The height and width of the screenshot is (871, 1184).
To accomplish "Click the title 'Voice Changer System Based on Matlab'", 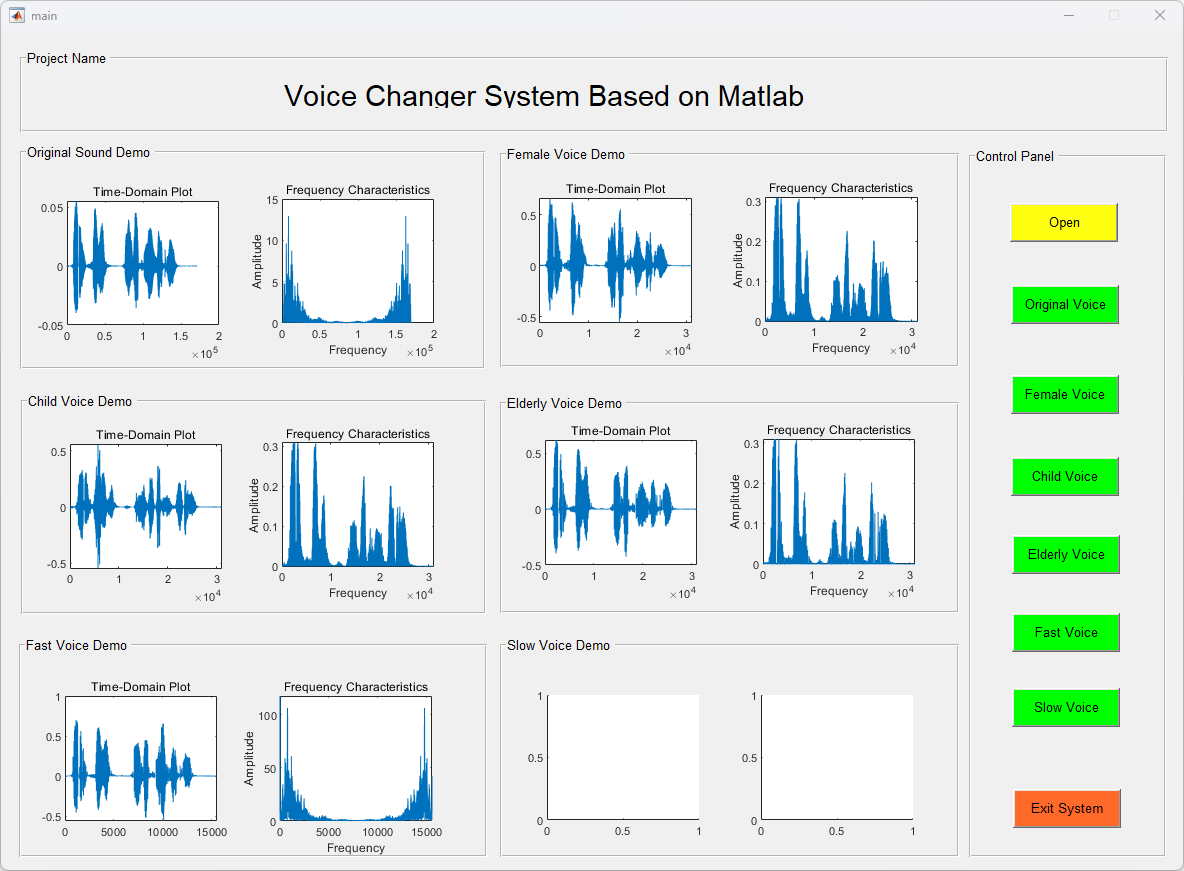I will (x=544, y=96).
